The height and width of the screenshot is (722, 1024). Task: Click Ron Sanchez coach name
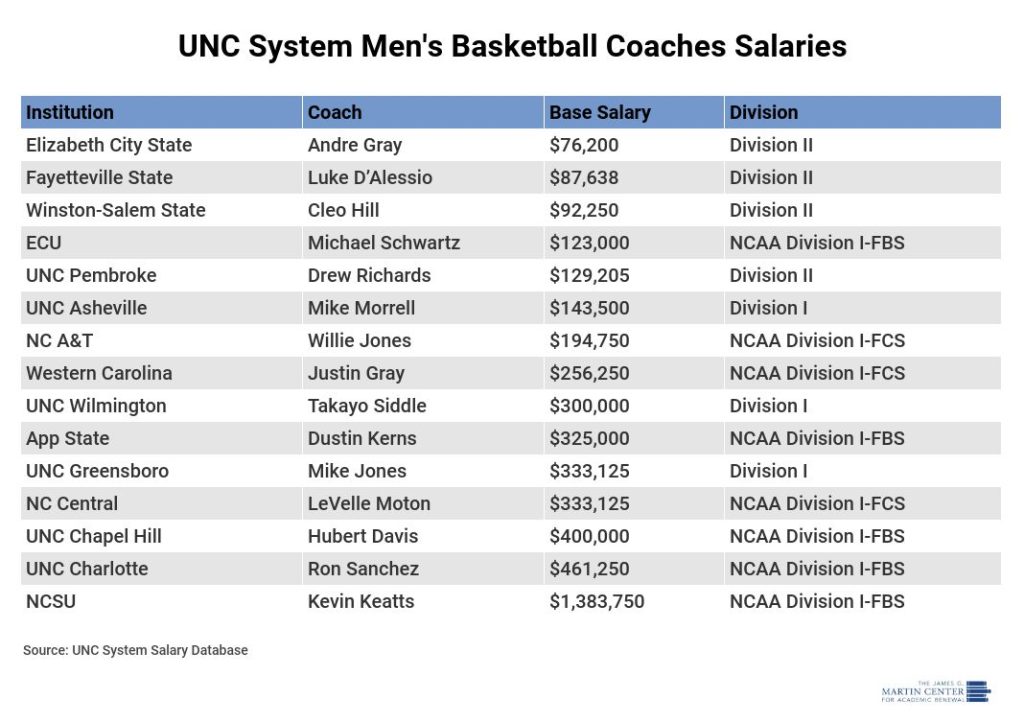[363, 568]
